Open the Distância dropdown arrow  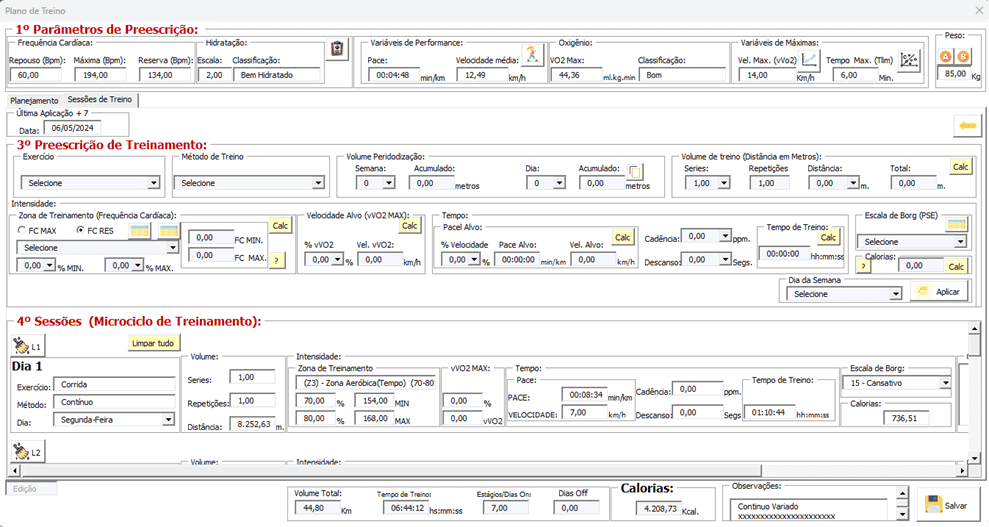(853, 183)
